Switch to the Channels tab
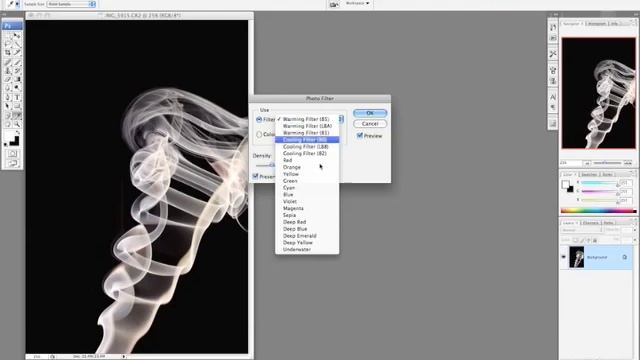The width and height of the screenshot is (640, 360). pos(591,223)
